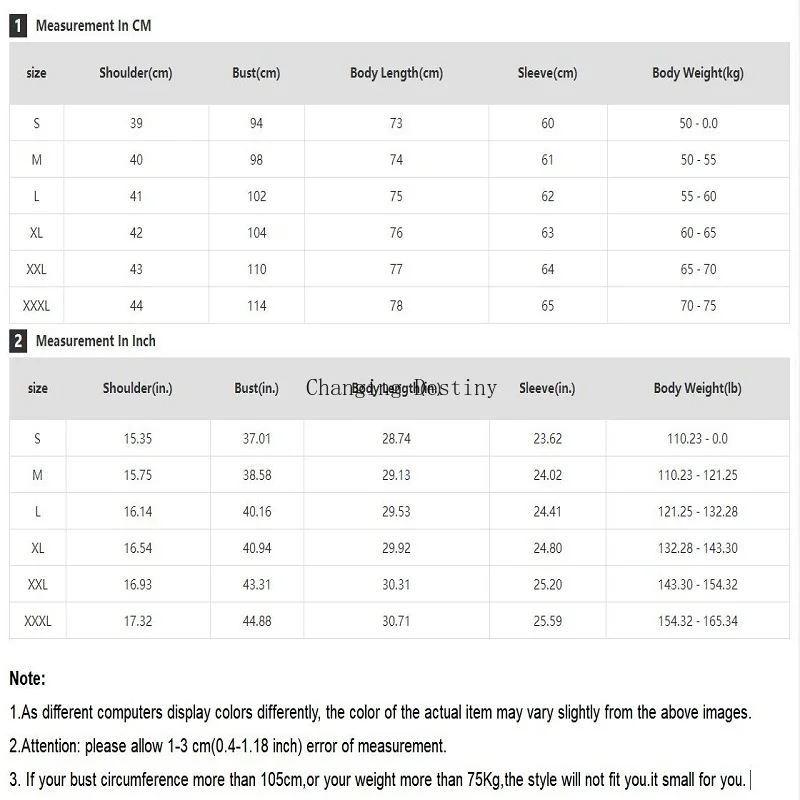Click the measurement error note line 2
The width and height of the screenshot is (800, 800).
[228, 746]
